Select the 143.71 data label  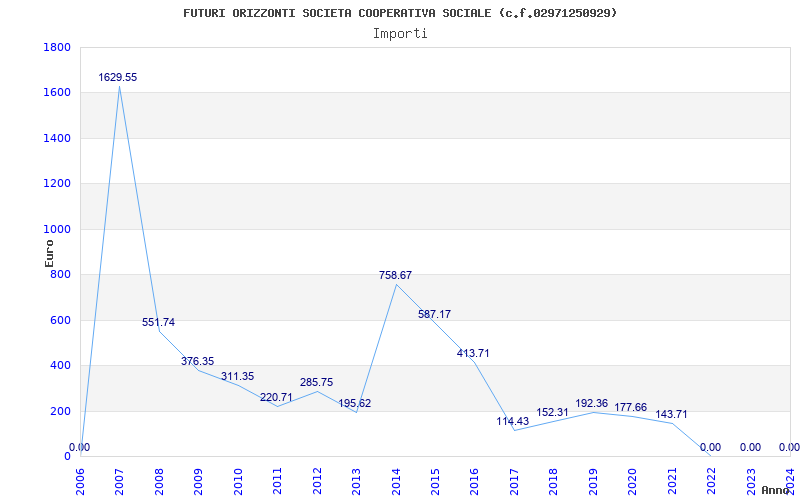pos(671,414)
